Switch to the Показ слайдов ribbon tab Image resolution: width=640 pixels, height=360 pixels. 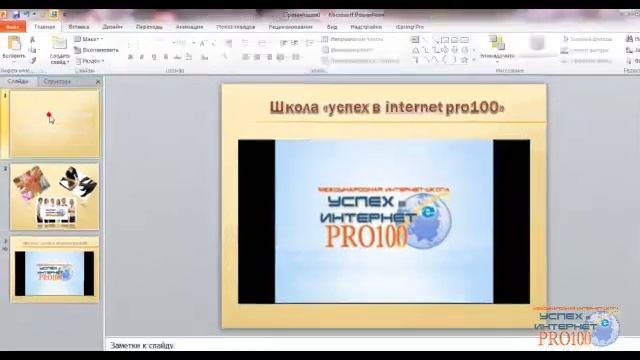236,27
